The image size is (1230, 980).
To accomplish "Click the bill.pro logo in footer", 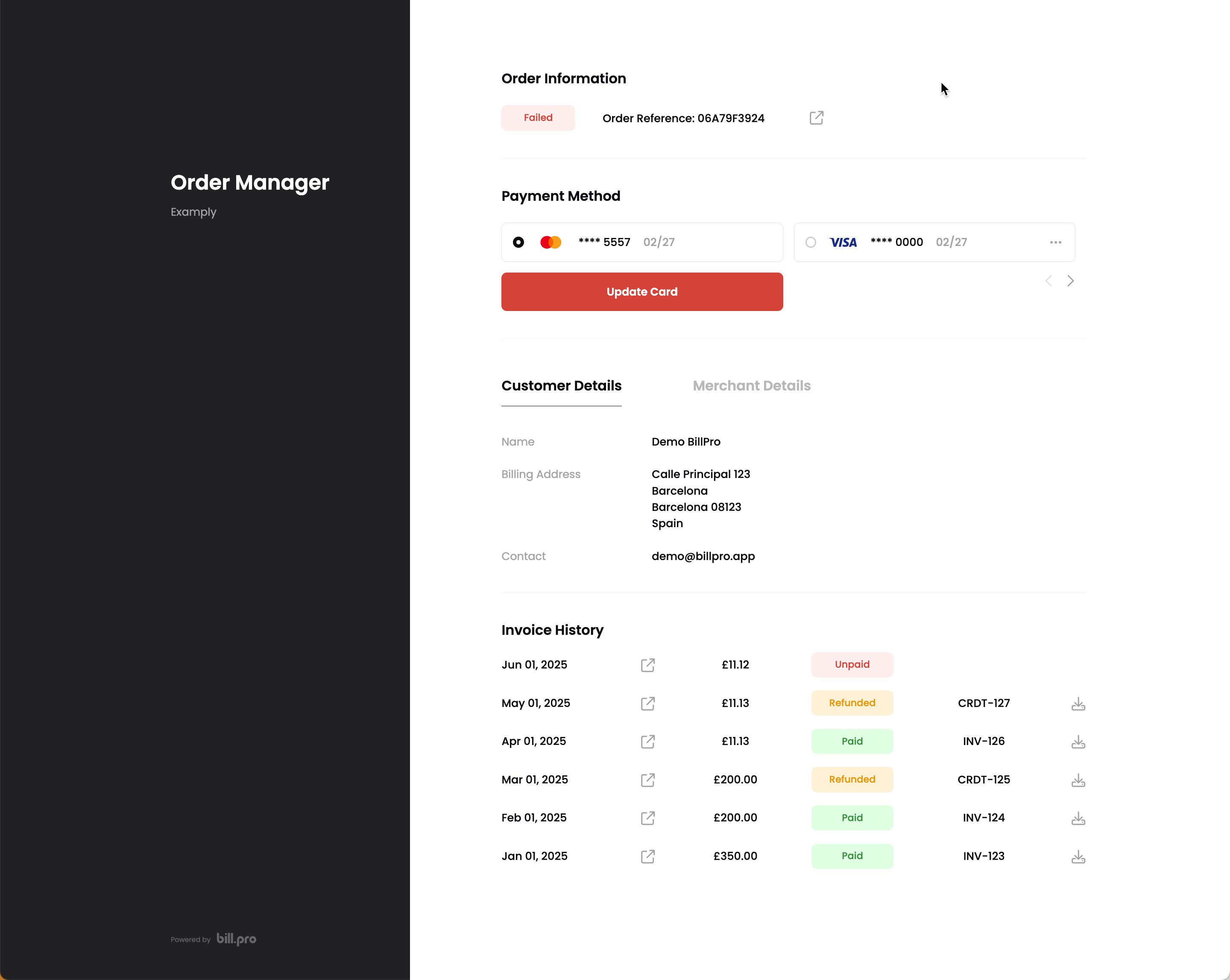I will tap(236, 939).
